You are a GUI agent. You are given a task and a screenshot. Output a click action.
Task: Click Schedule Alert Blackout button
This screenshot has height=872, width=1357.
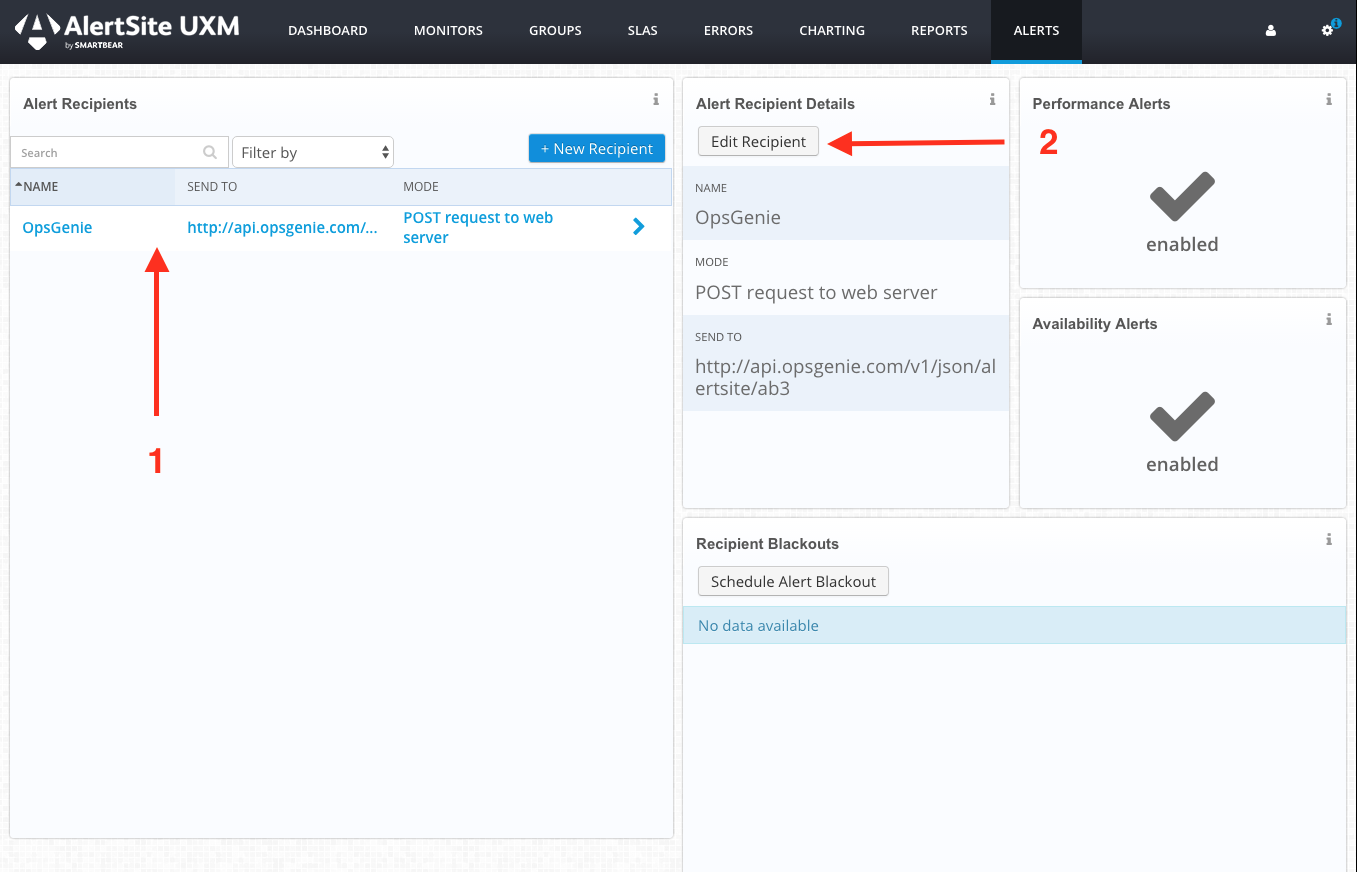(x=793, y=581)
